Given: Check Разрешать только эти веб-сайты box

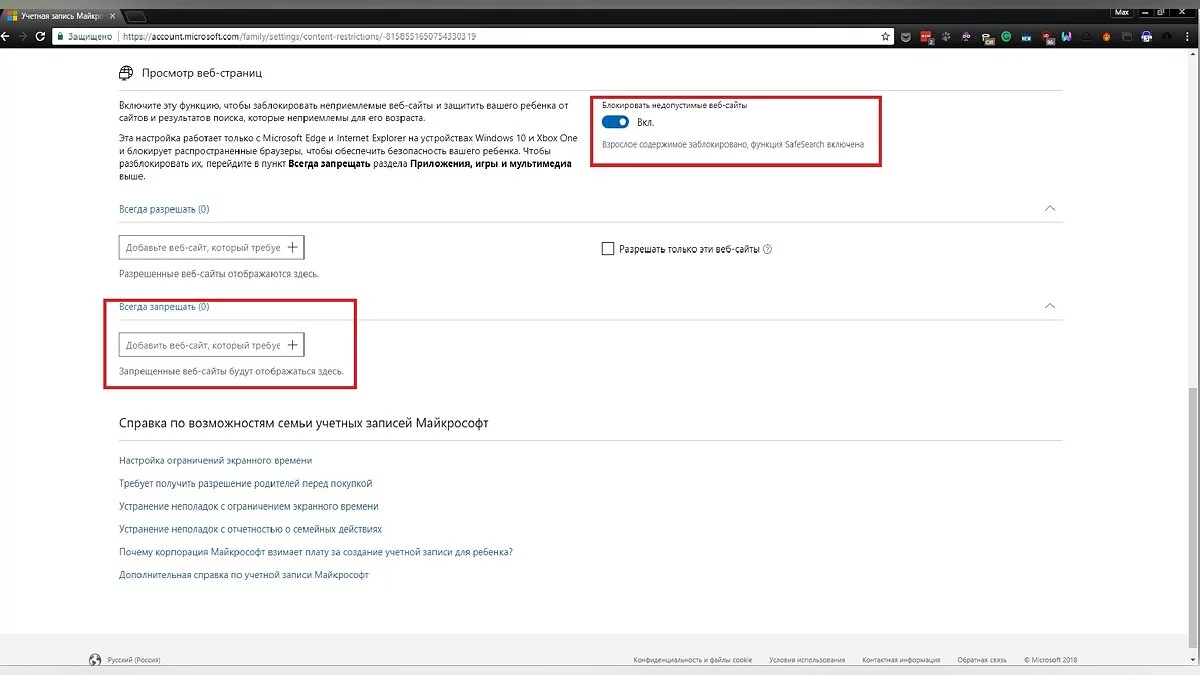Looking at the screenshot, I should 607,248.
